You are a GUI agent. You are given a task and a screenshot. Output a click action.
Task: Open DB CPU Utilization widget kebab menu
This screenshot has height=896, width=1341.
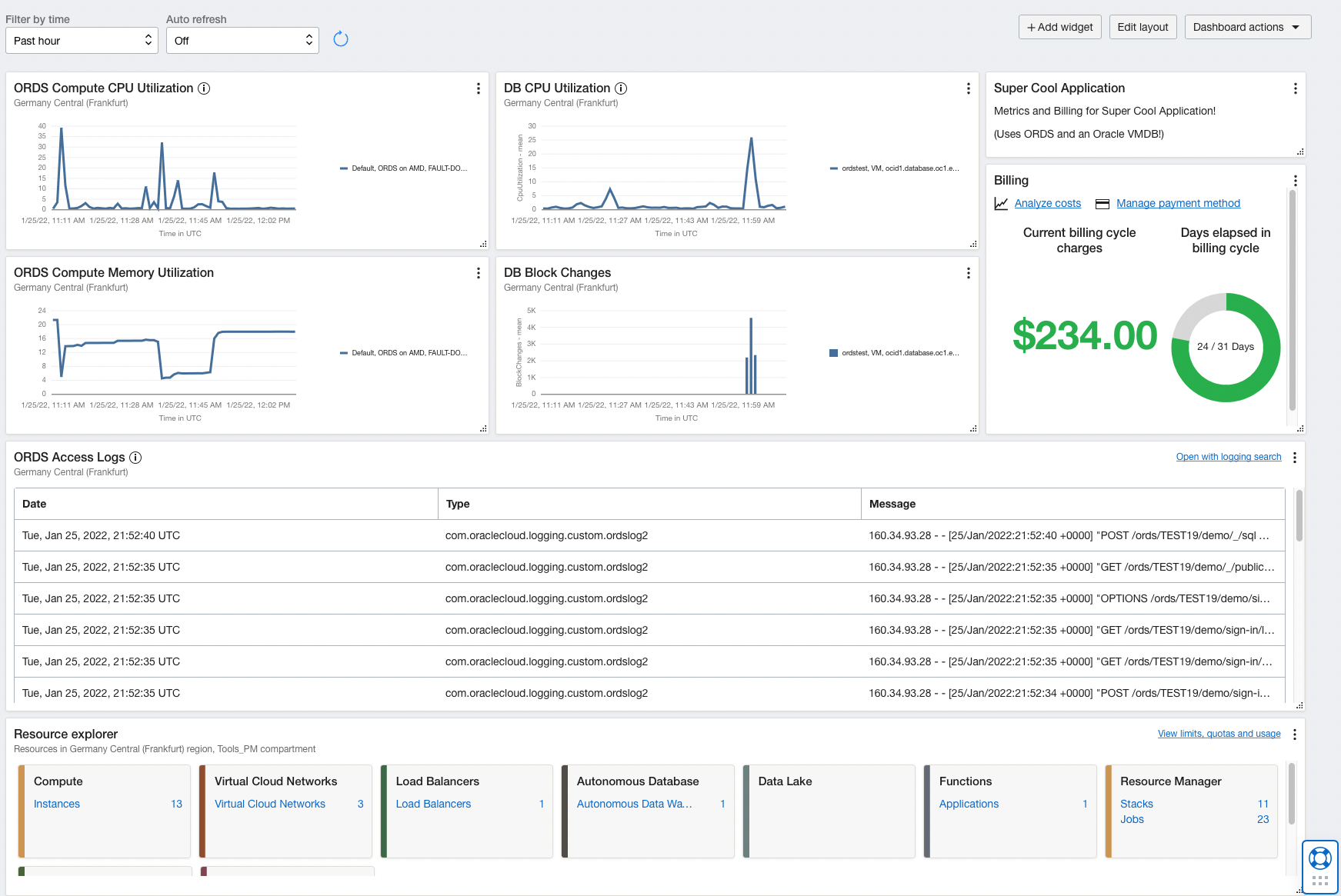pos(968,88)
